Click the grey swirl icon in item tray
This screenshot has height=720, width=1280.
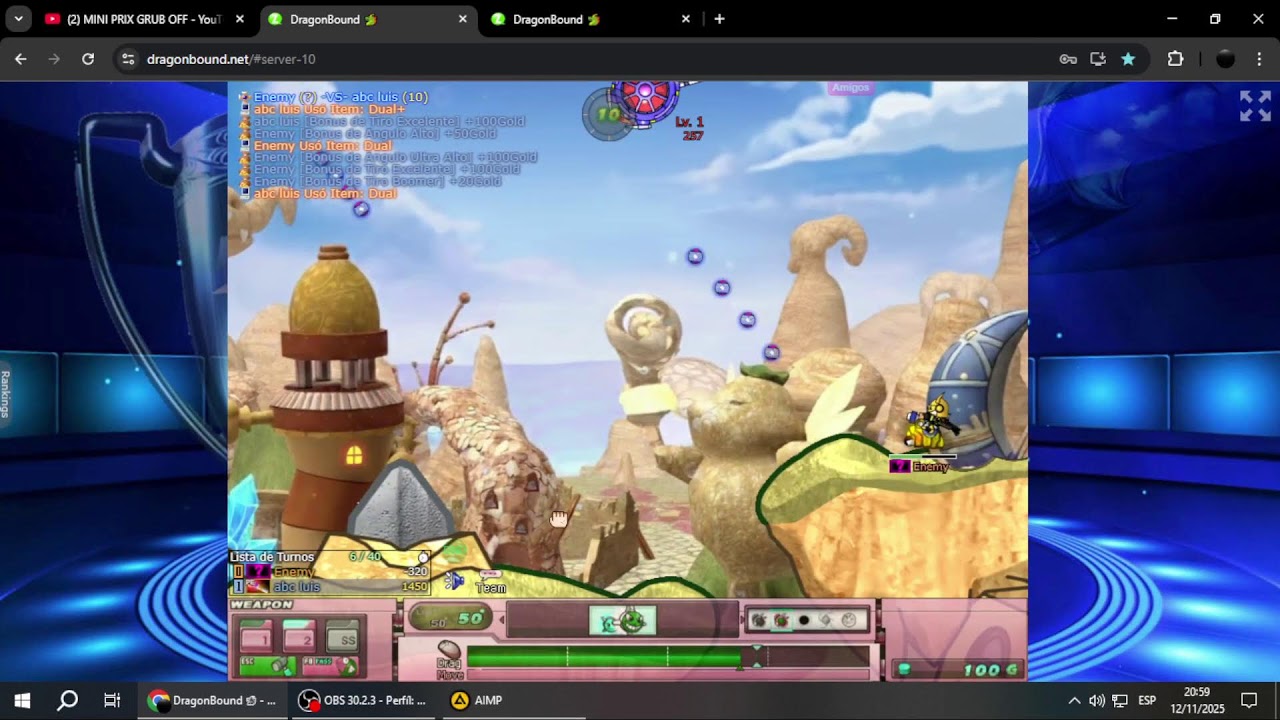[826, 620]
